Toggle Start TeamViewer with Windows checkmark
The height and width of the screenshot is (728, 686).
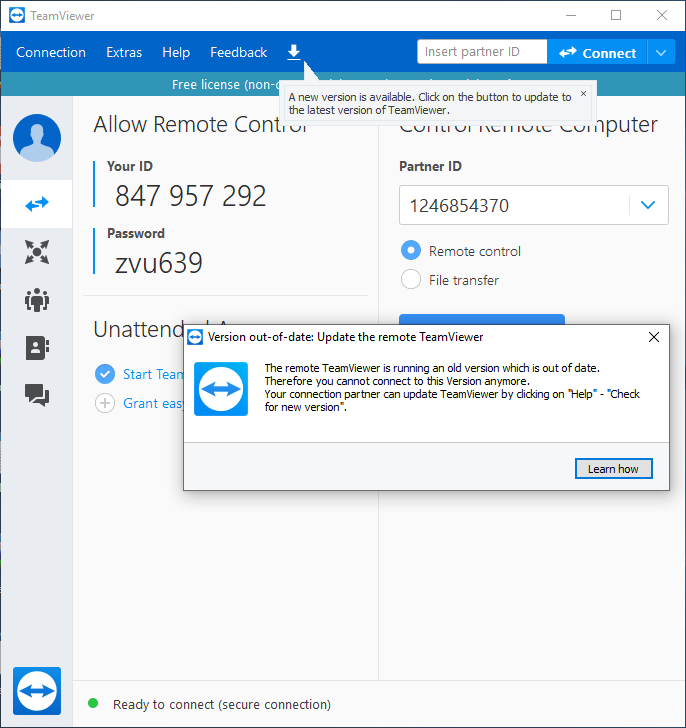click(105, 374)
